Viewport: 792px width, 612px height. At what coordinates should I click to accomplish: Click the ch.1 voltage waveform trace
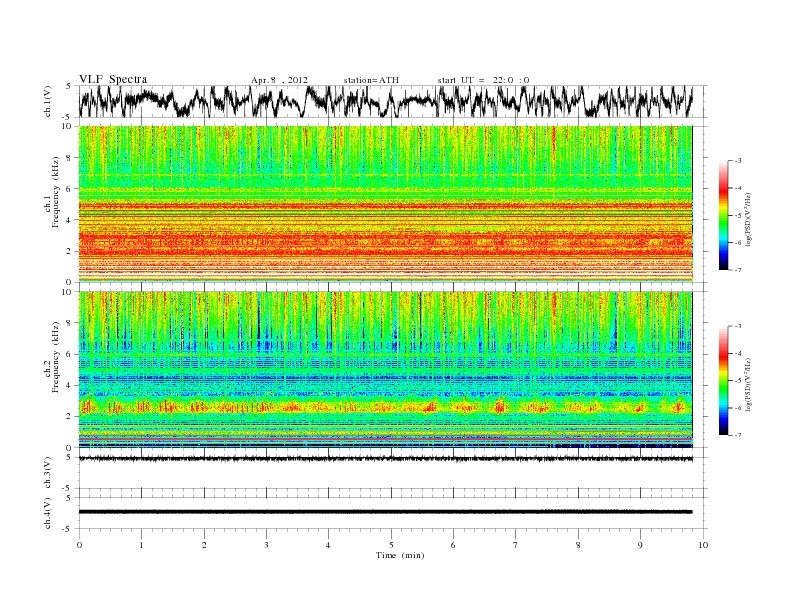tap(385, 101)
